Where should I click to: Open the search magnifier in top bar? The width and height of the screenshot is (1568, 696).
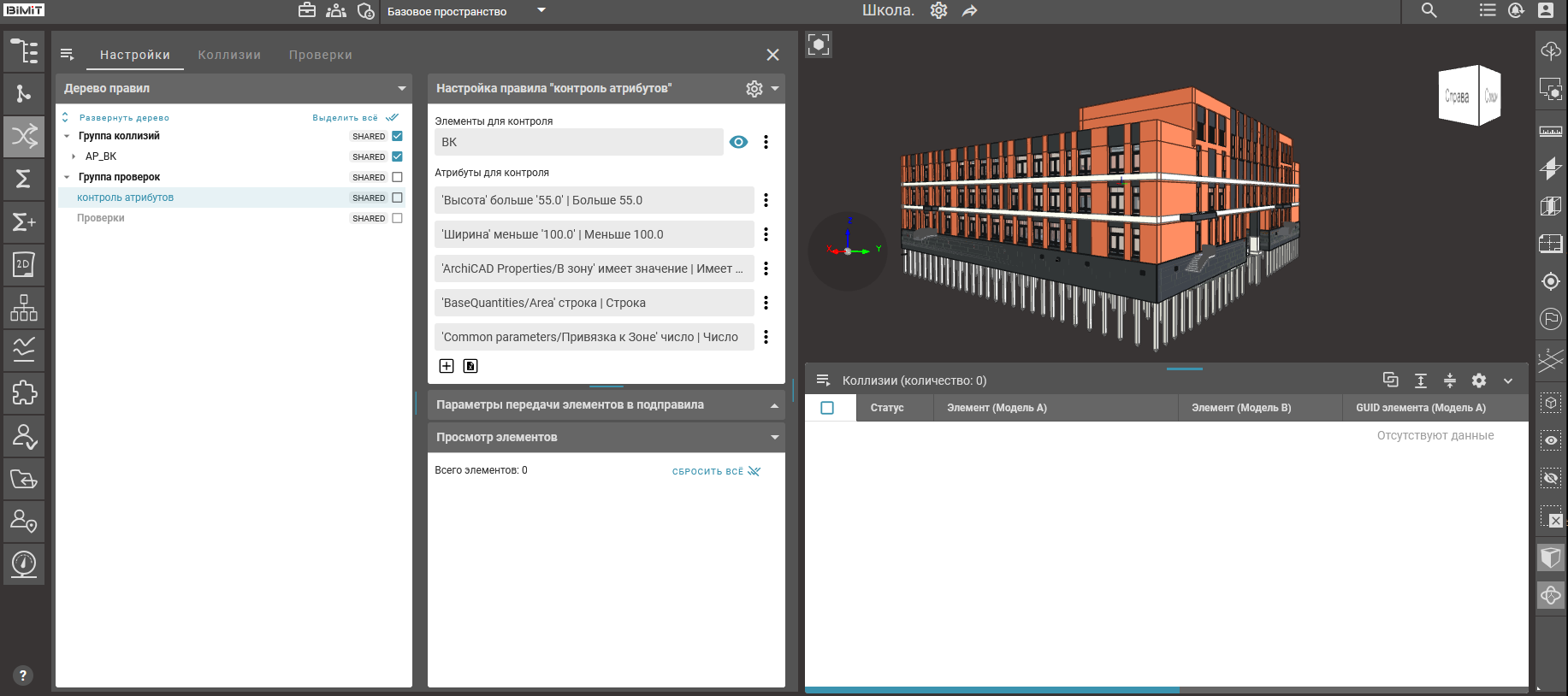(x=1429, y=10)
